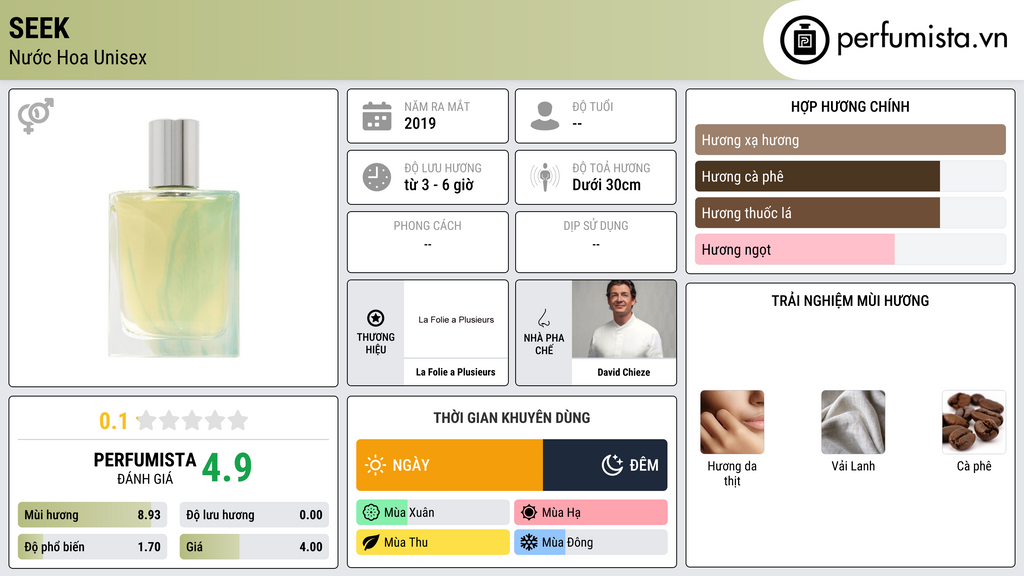Image resolution: width=1024 pixels, height=576 pixels.
Task: Click the Mùi hương 8.93 score bar
Action: click(x=92, y=515)
